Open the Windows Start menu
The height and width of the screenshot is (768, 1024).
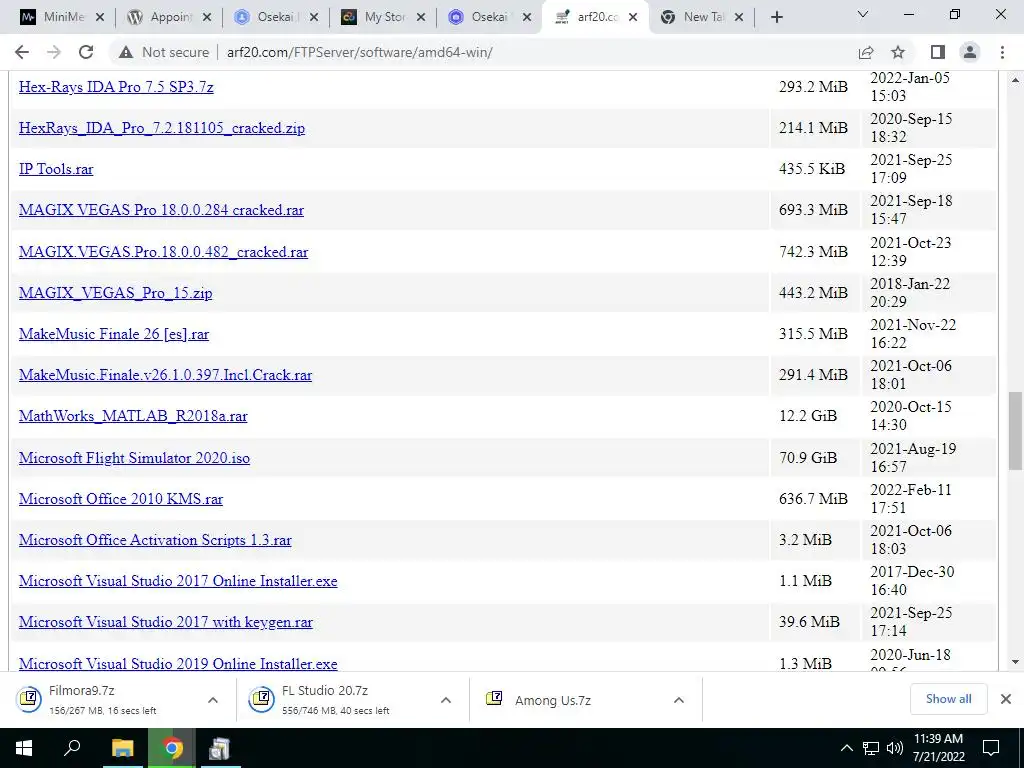(24, 748)
